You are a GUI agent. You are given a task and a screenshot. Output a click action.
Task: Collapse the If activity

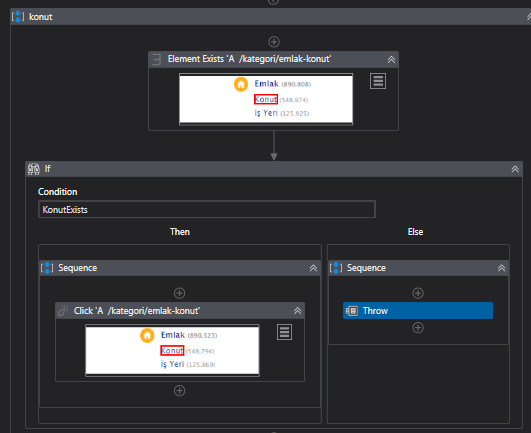515,169
